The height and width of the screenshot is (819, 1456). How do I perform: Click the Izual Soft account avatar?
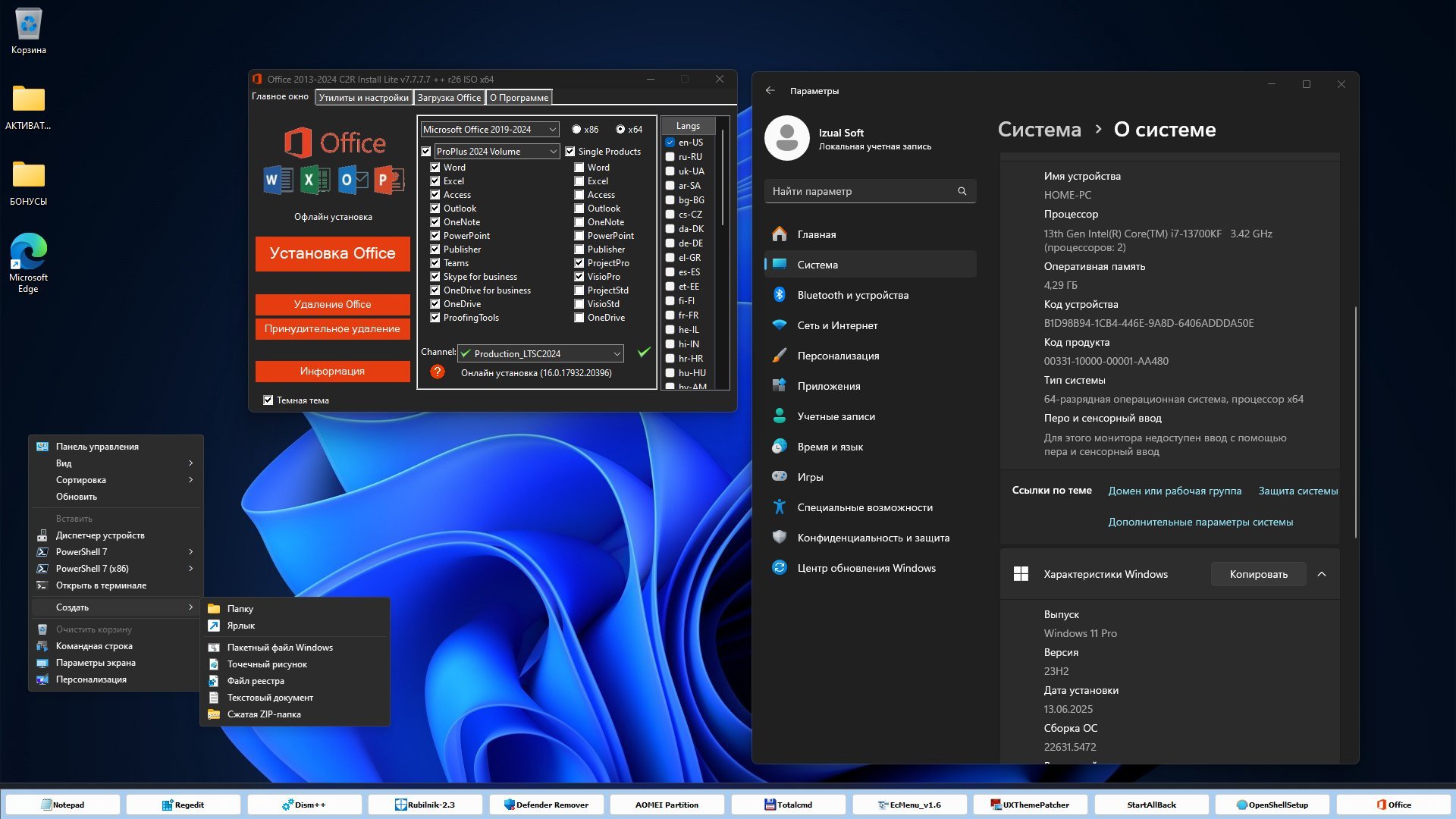(787, 138)
